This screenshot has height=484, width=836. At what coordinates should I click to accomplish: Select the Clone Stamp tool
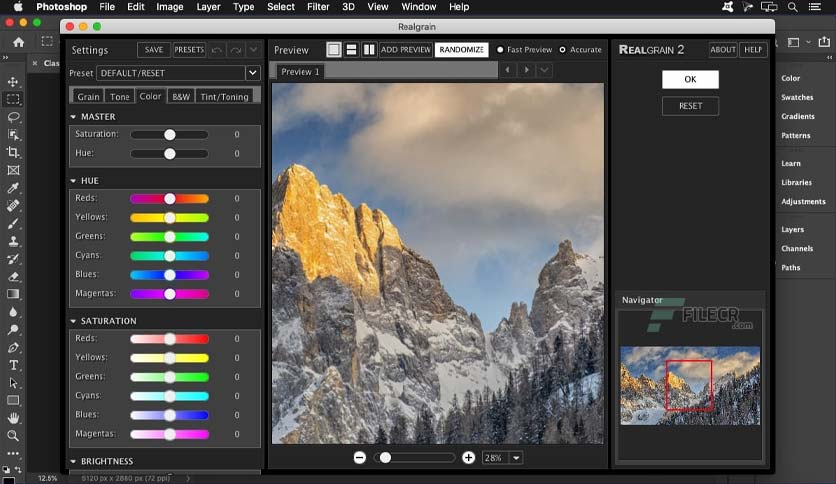coord(13,241)
